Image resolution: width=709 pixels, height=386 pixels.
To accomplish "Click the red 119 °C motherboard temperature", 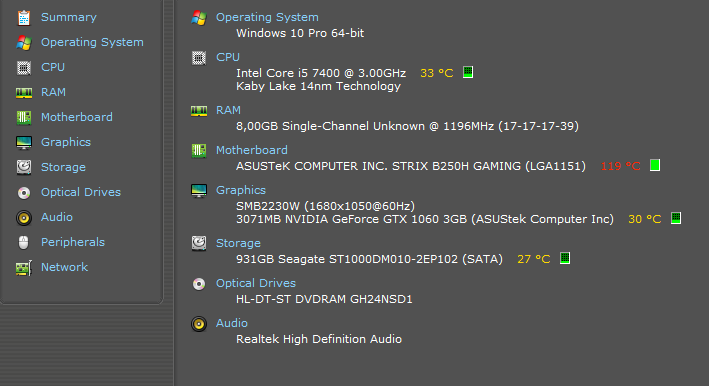I will (x=620, y=166).
